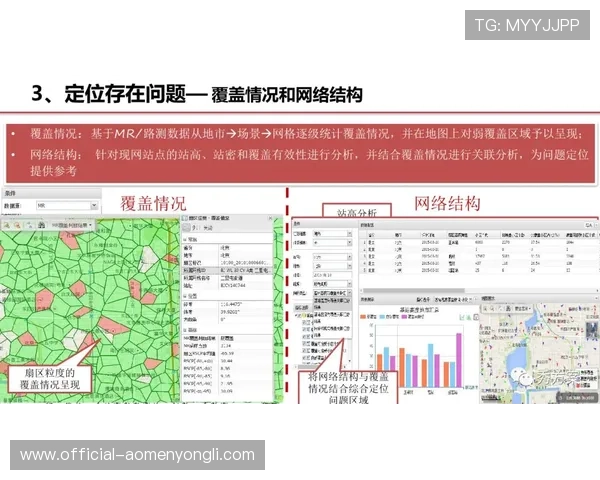Open first dropdown in network structure condition panel
This screenshot has height=480, width=600.
click(332, 233)
